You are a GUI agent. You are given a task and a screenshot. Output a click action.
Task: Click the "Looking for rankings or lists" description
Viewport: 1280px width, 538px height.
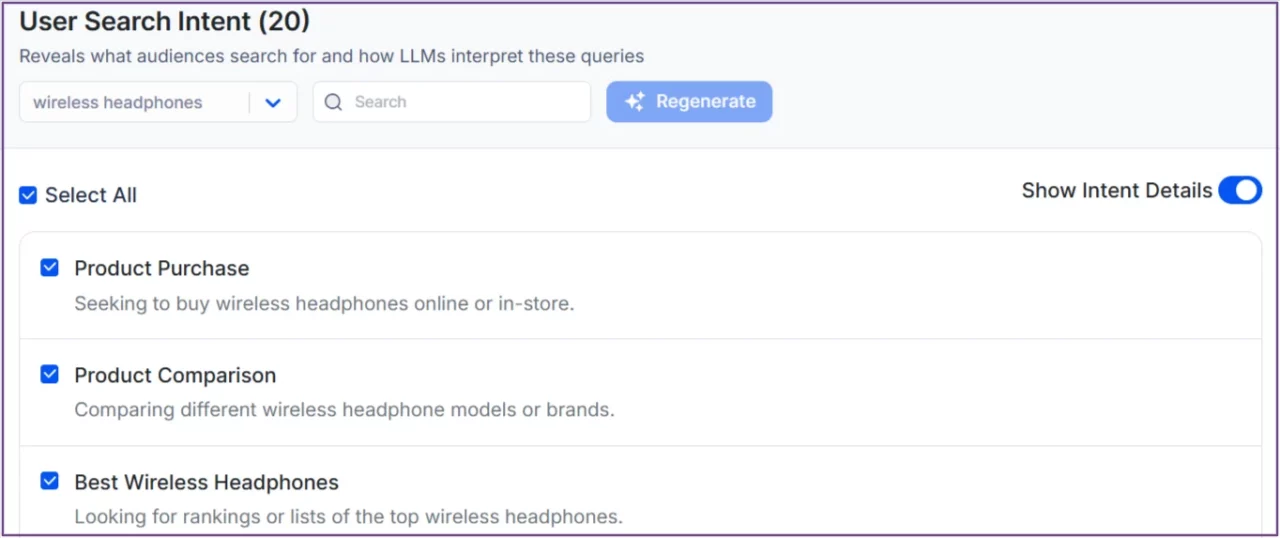(348, 517)
